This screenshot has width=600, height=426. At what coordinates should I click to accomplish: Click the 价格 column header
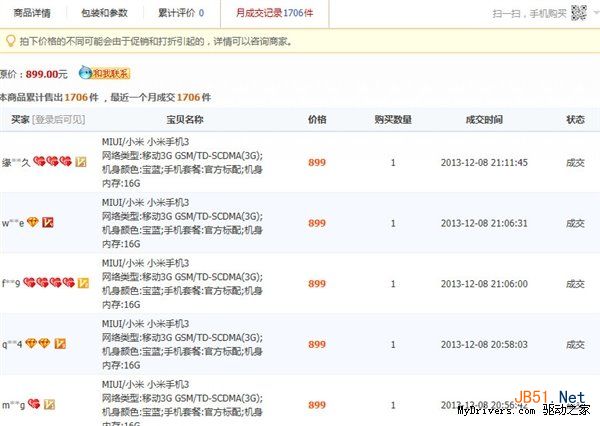click(317, 119)
